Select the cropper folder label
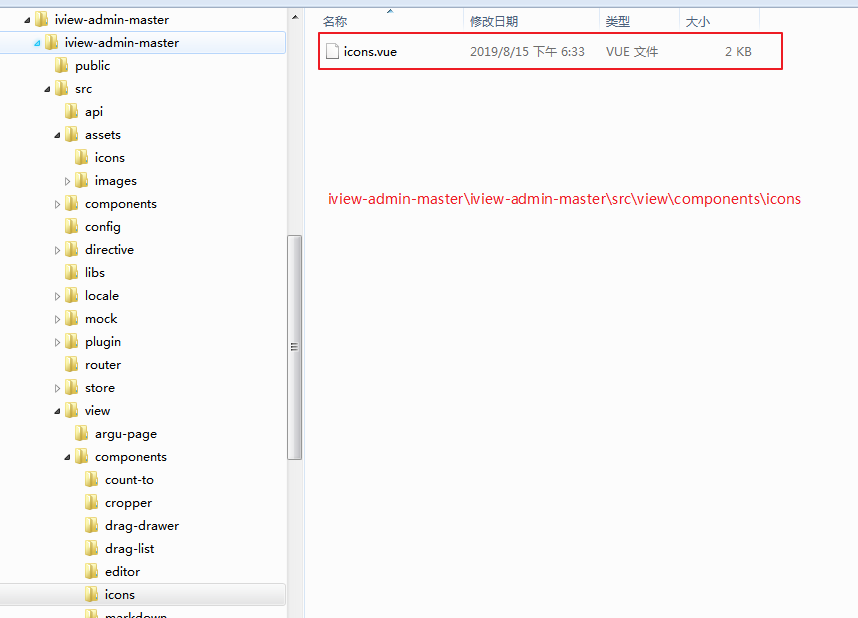Viewport: 858px width, 618px height. tap(129, 503)
